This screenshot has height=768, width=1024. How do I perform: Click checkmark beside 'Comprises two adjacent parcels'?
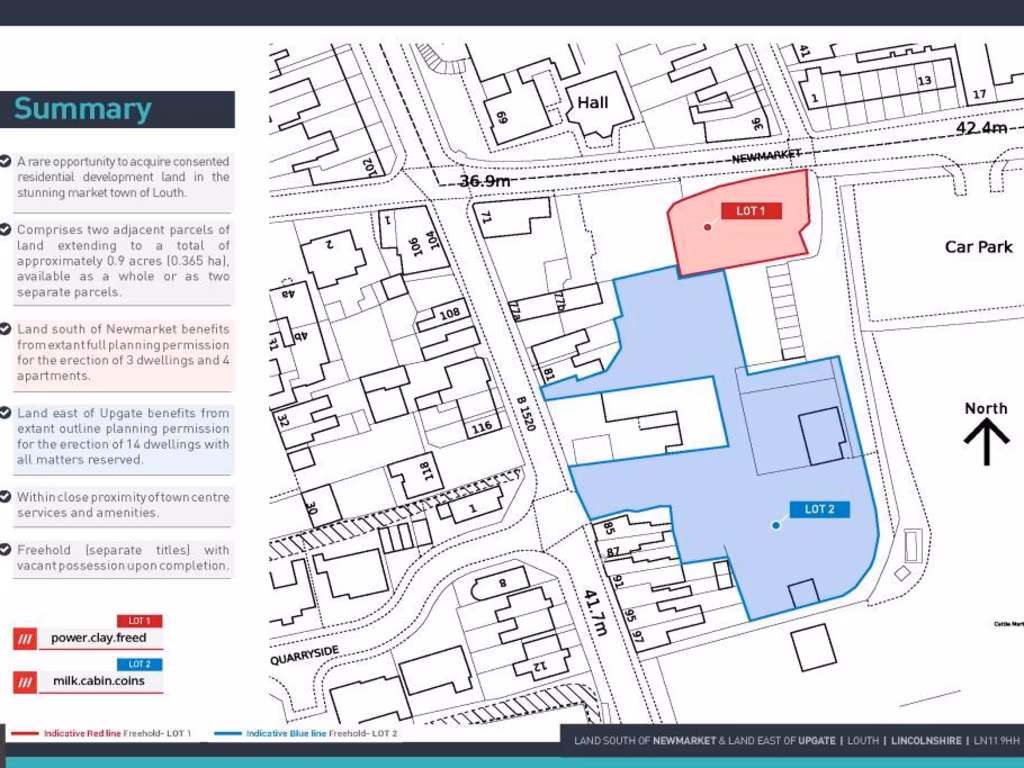click(7, 230)
